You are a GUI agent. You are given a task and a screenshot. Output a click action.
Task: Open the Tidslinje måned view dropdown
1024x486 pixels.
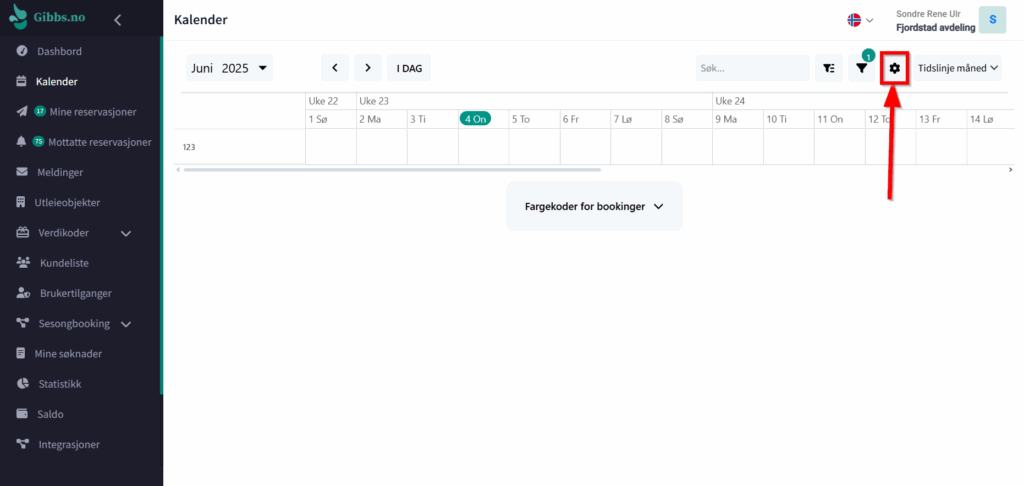958,68
